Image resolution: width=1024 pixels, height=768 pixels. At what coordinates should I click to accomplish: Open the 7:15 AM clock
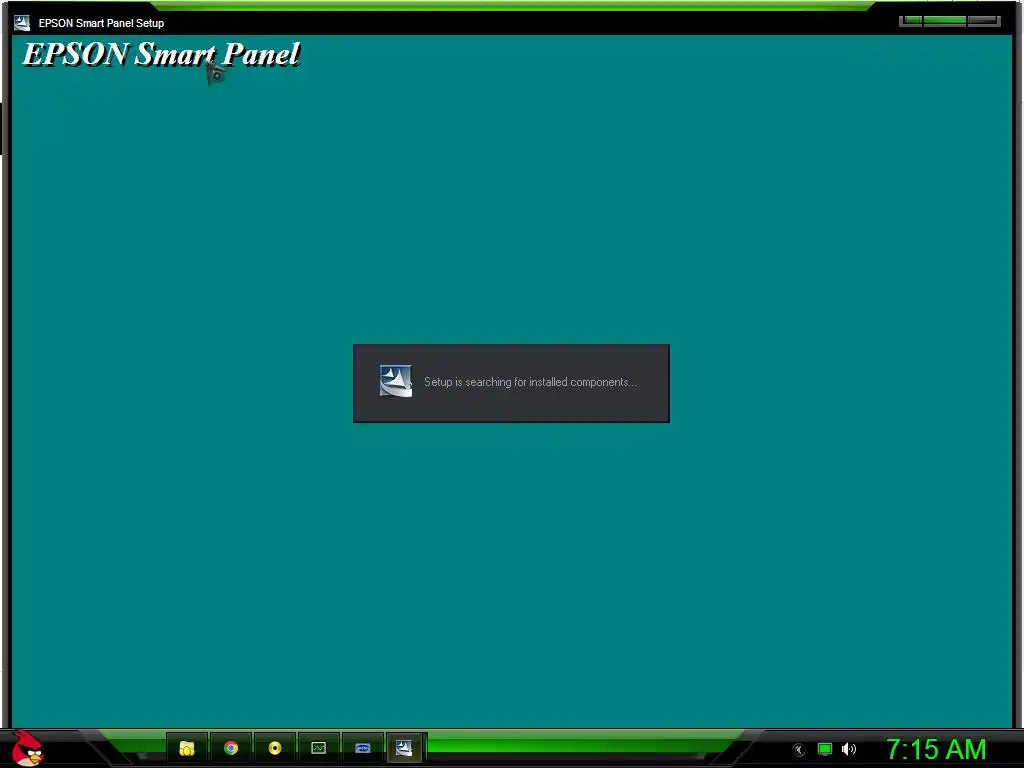tap(936, 749)
